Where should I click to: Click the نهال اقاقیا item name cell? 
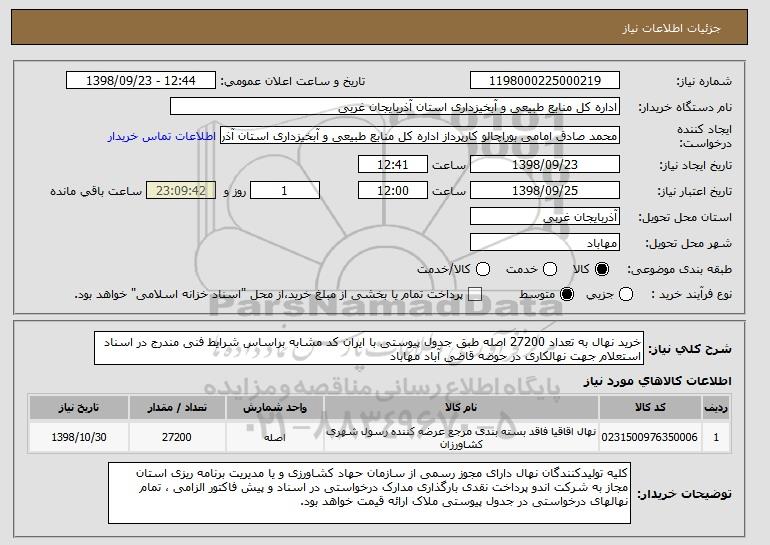[x=461, y=437]
